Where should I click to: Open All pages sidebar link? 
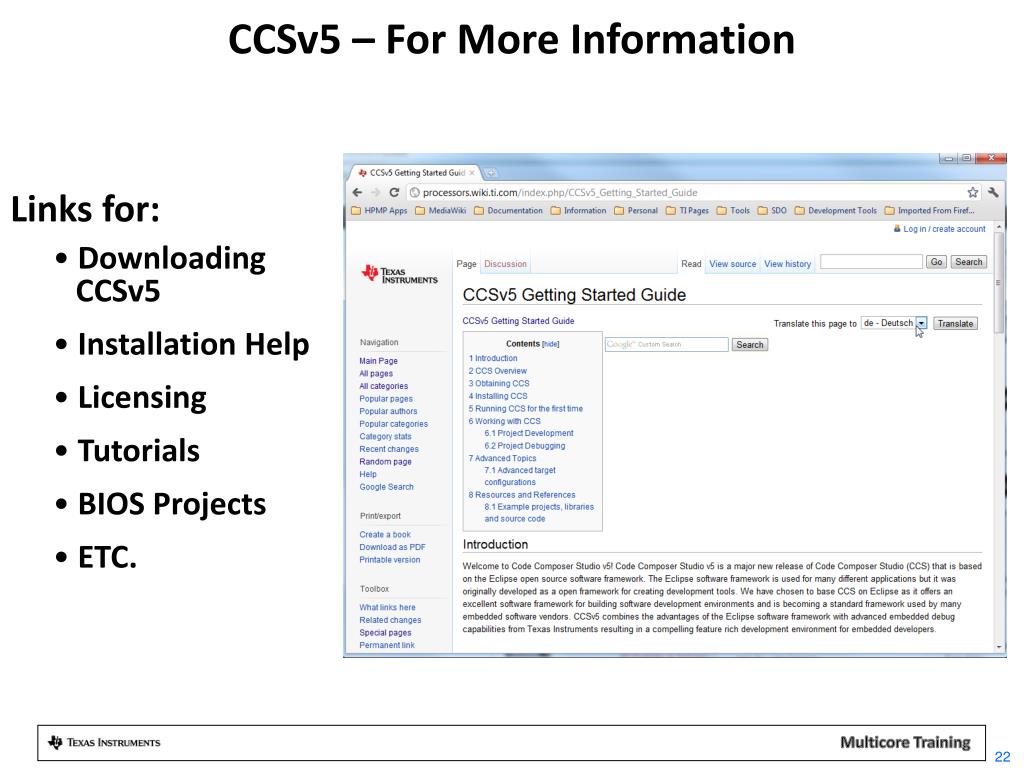tap(376, 374)
